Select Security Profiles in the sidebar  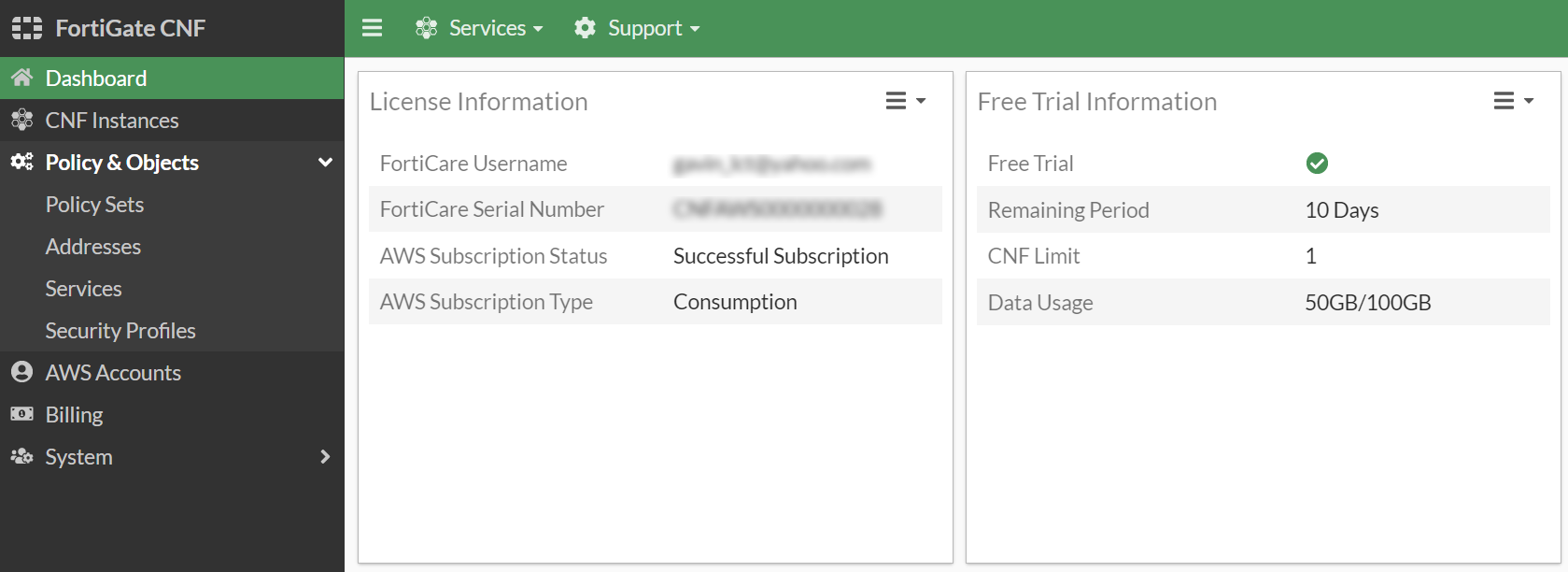tap(120, 331)
